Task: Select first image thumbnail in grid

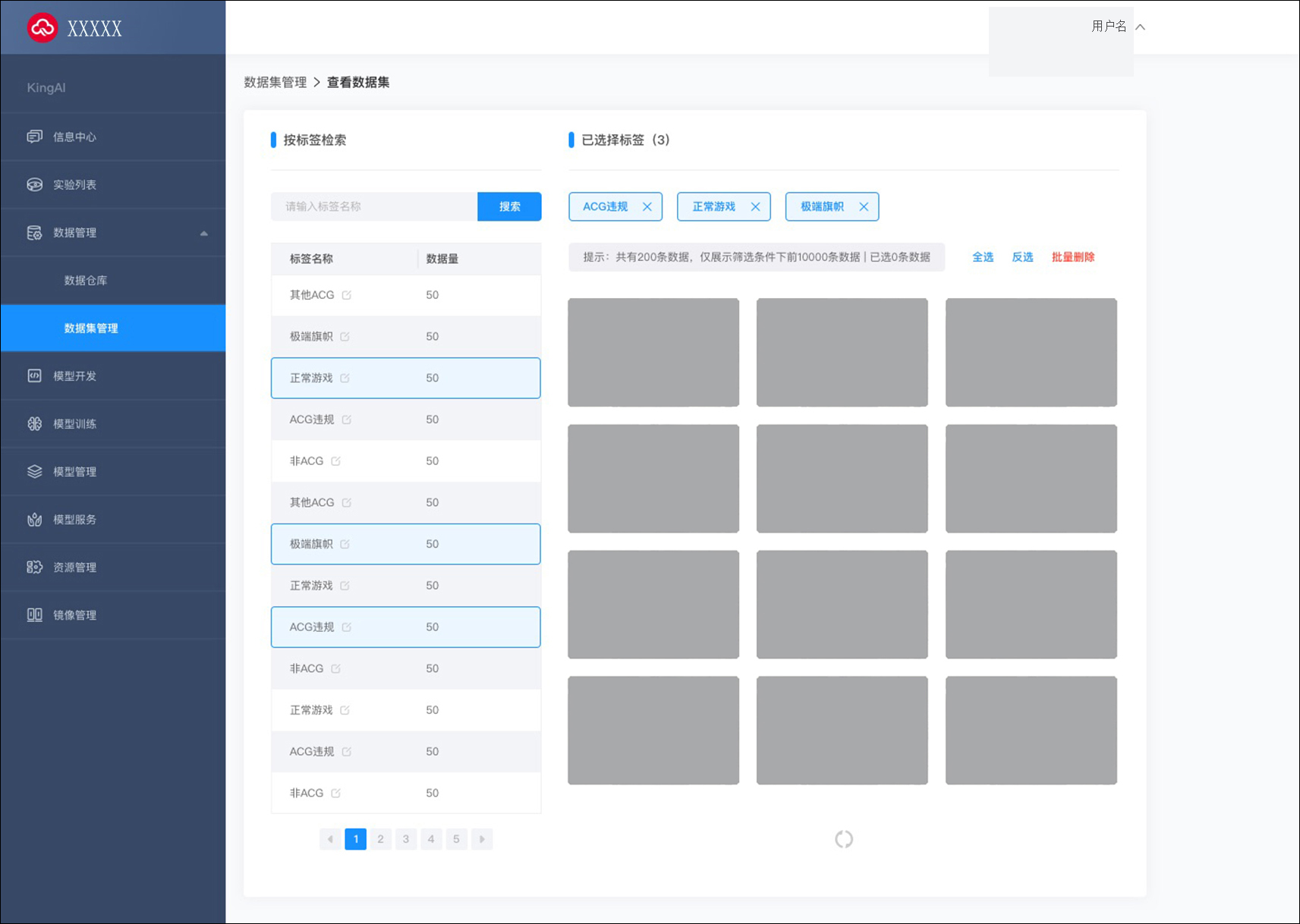Action: (653, 352)
